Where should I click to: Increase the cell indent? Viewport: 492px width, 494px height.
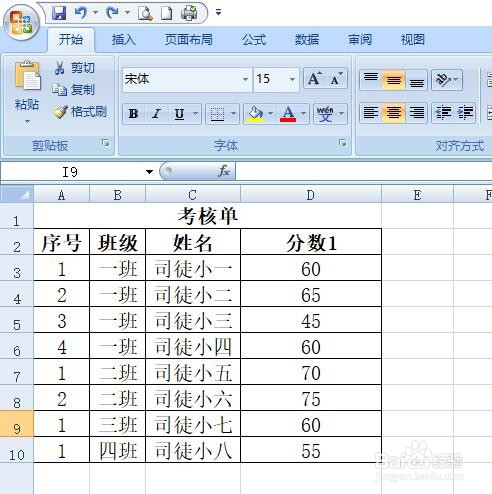[x=465, y=113]
